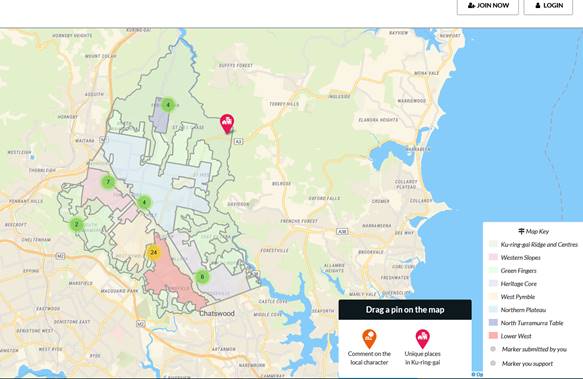
Task: Click the Heritage Core legend entry
Action: tap(518, 284)
